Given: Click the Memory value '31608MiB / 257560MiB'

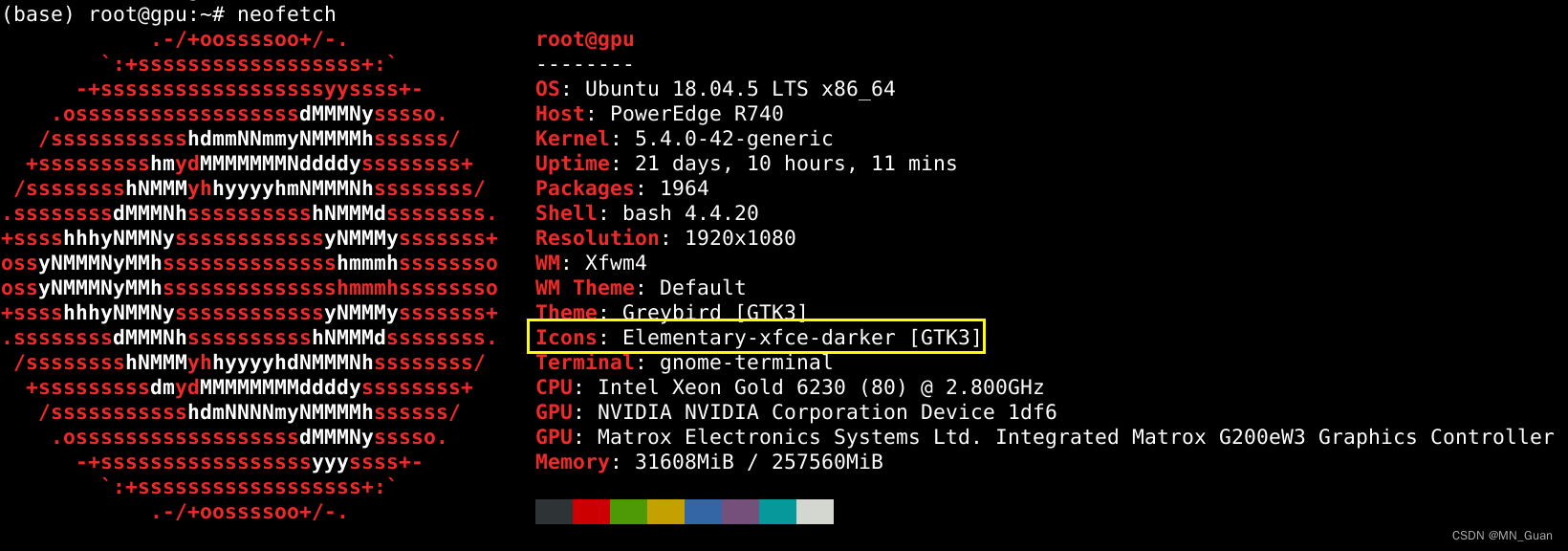Looking at the screenshot, I should pyautogui.click(x=759, y=462).
